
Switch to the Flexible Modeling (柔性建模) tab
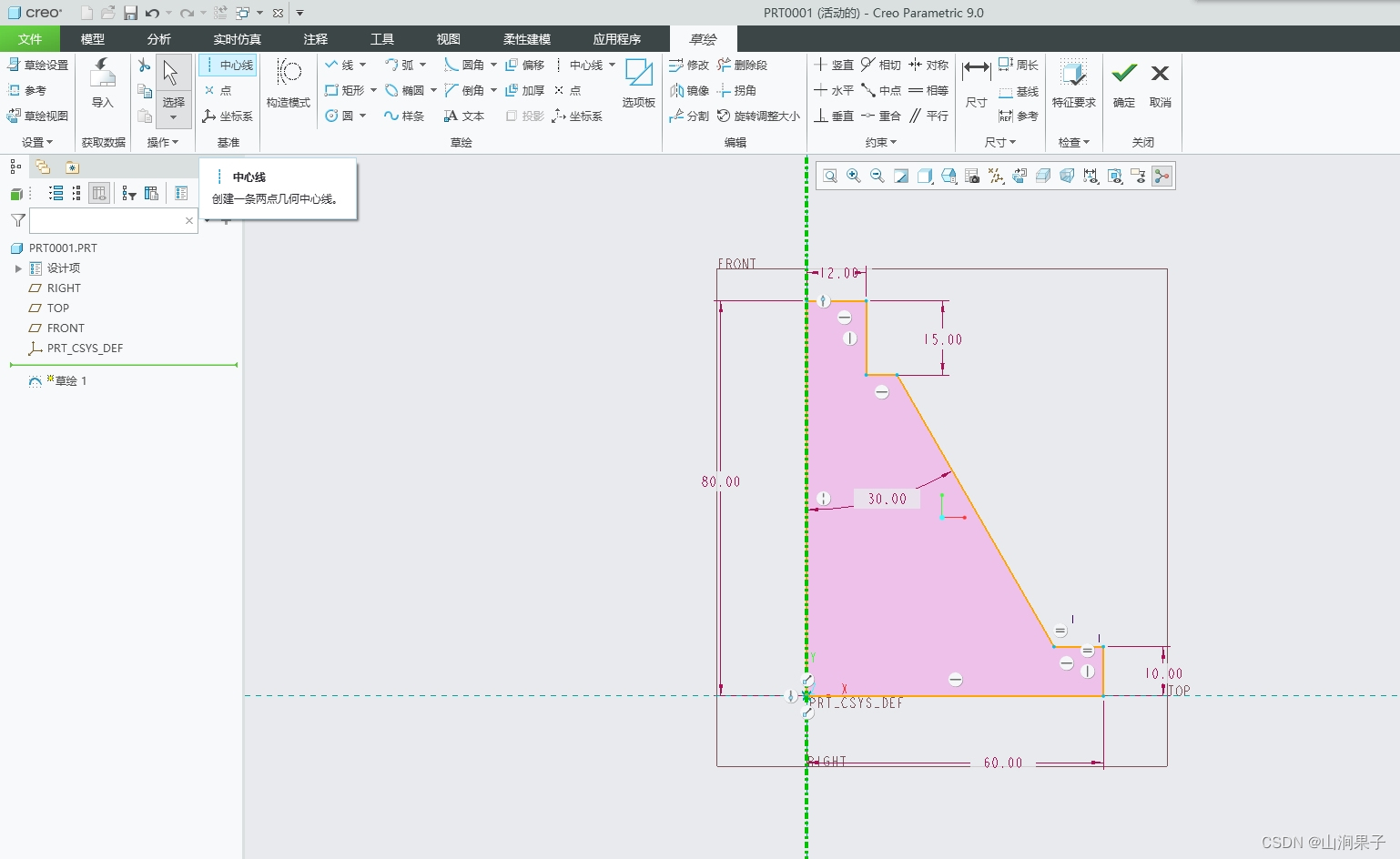[x=527, y=39]
